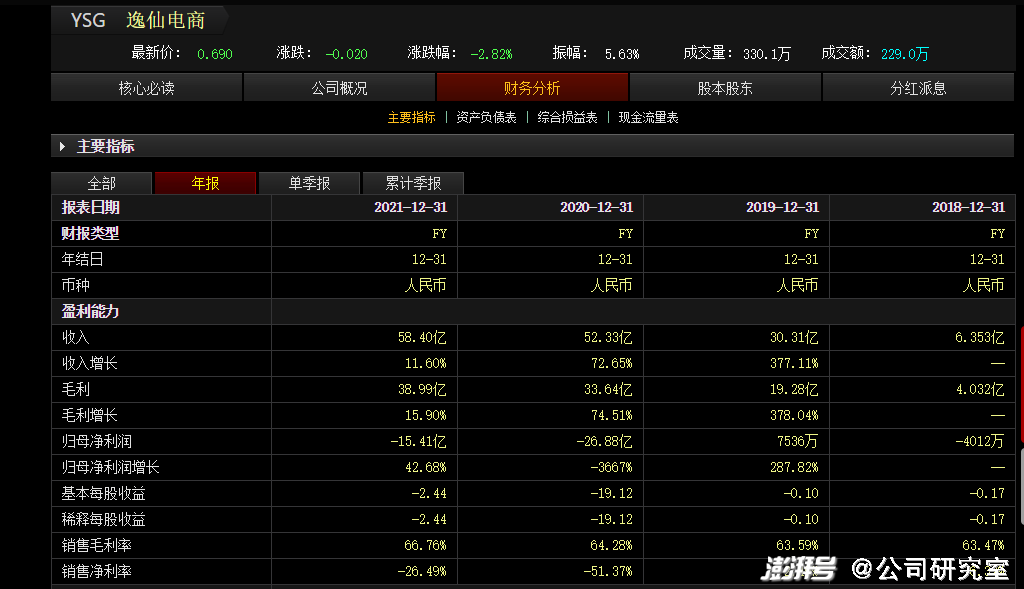The height and width of the screenshot is (589, 1024).
Task: Switch report filter to 全部
Action: (x=101, y=183)
